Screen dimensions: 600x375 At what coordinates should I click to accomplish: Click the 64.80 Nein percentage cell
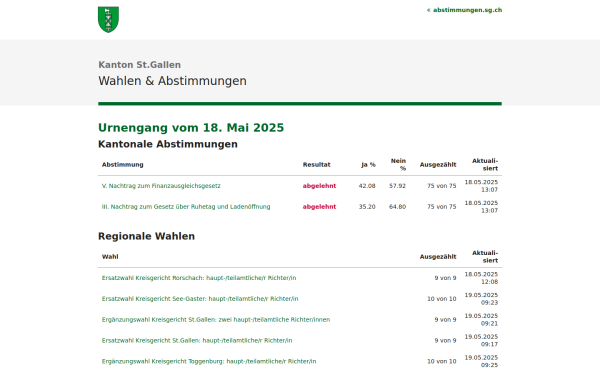pyautogui.click(x=397, y=207)
